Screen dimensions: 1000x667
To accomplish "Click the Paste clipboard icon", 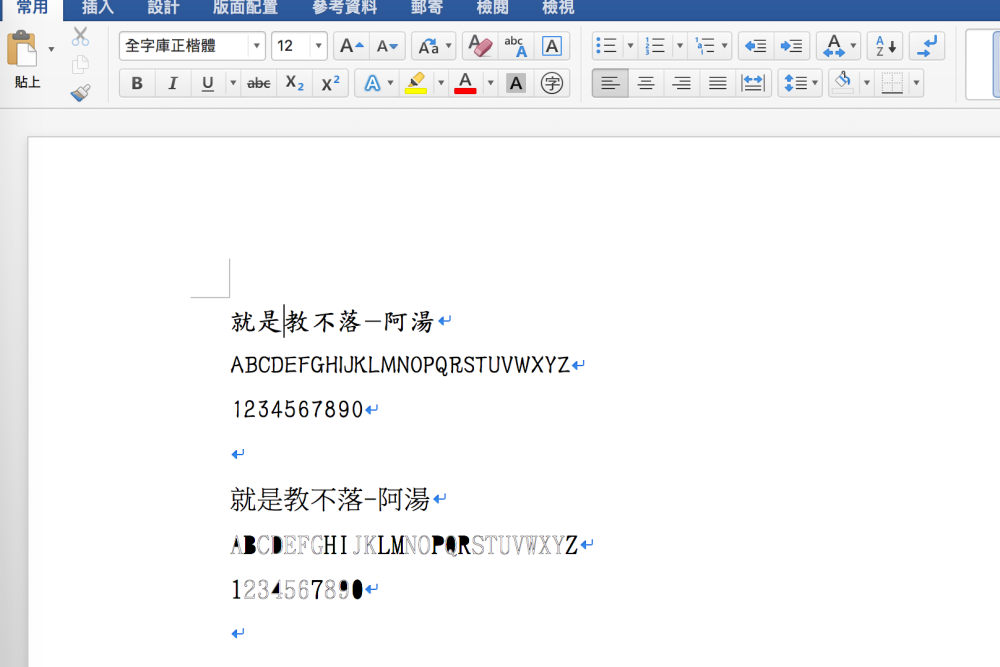I will [22, 48].
